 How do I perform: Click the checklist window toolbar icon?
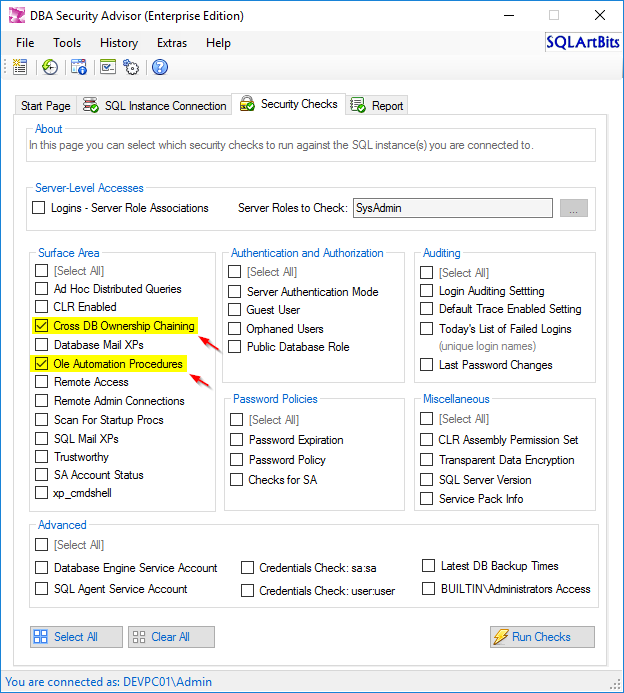click(108, 67)
